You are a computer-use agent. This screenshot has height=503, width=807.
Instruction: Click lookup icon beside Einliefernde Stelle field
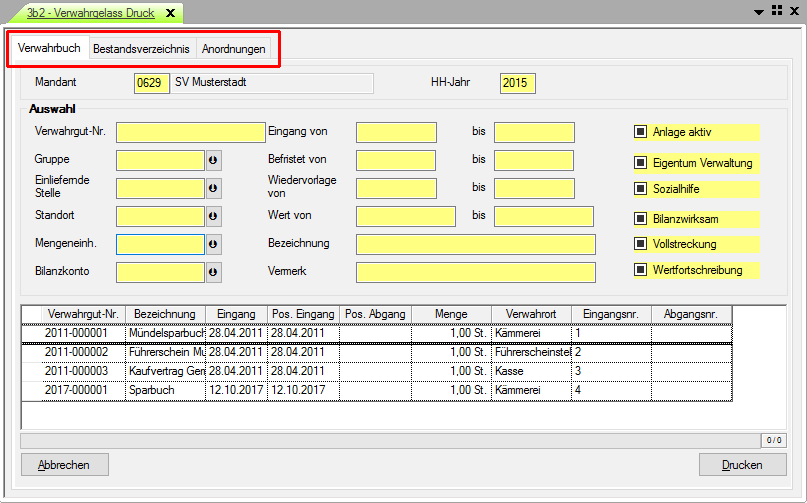coord(213,188)
